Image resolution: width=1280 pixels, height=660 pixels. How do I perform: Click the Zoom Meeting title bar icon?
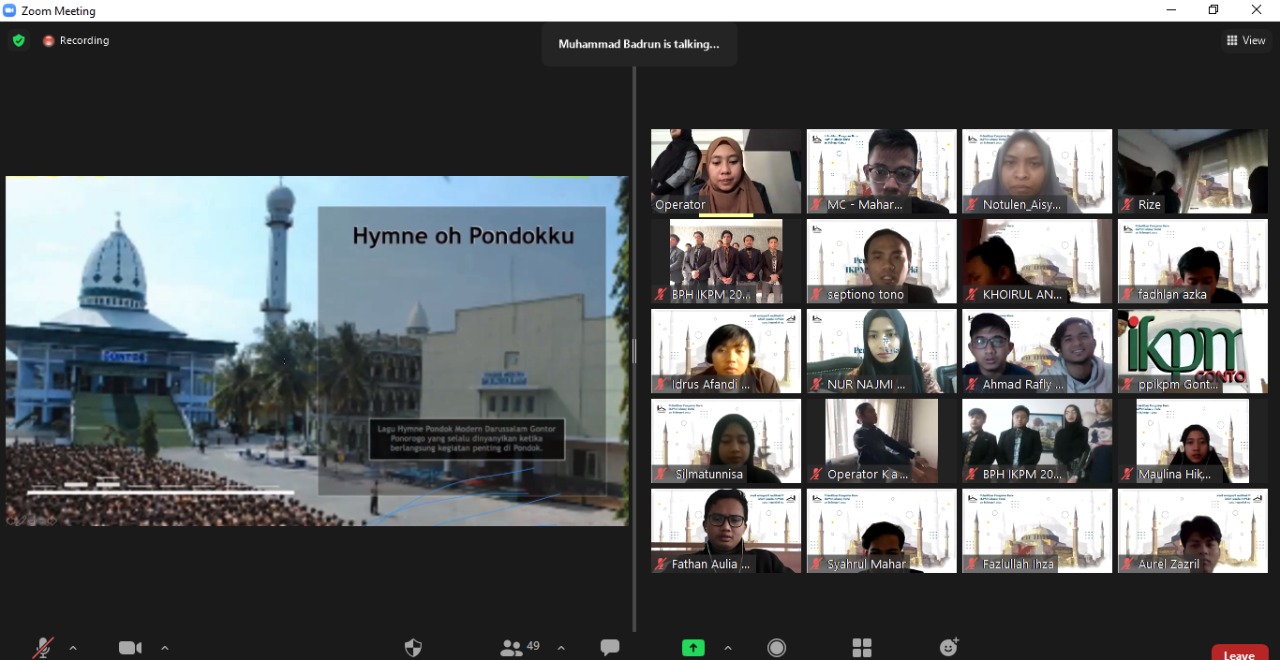[10, 10]
